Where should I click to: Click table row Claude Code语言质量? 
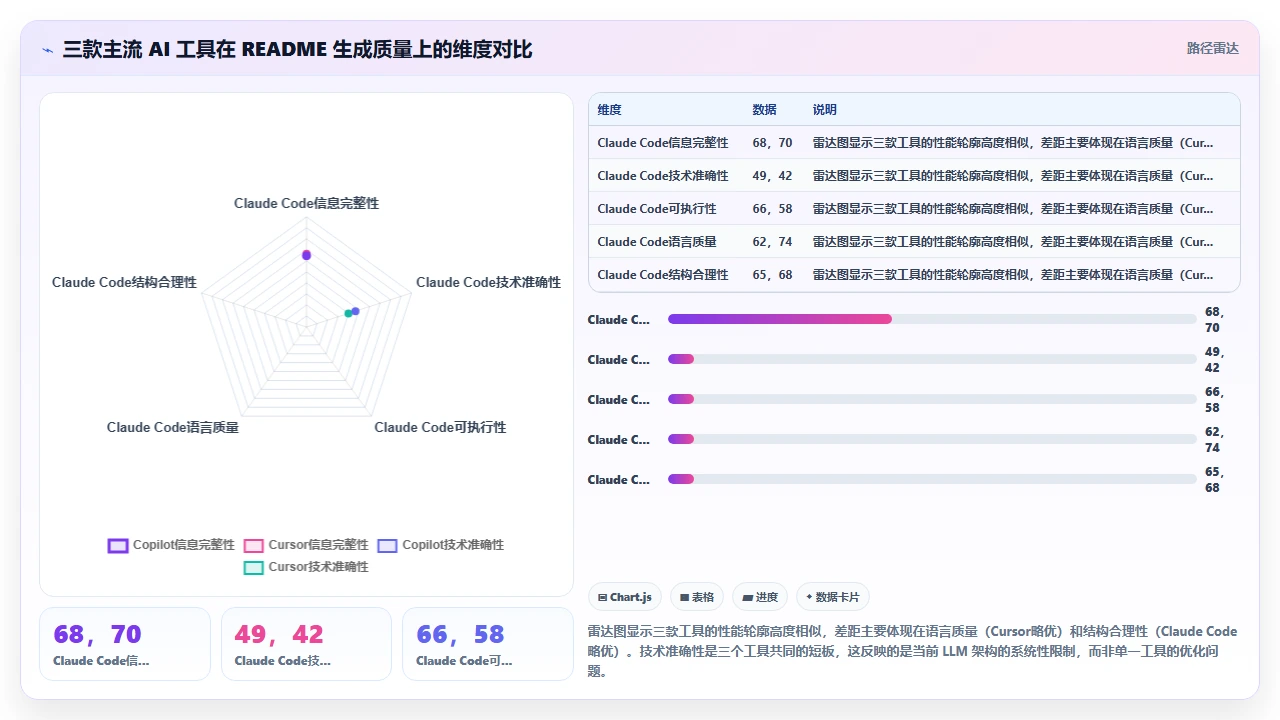(914, 241)
